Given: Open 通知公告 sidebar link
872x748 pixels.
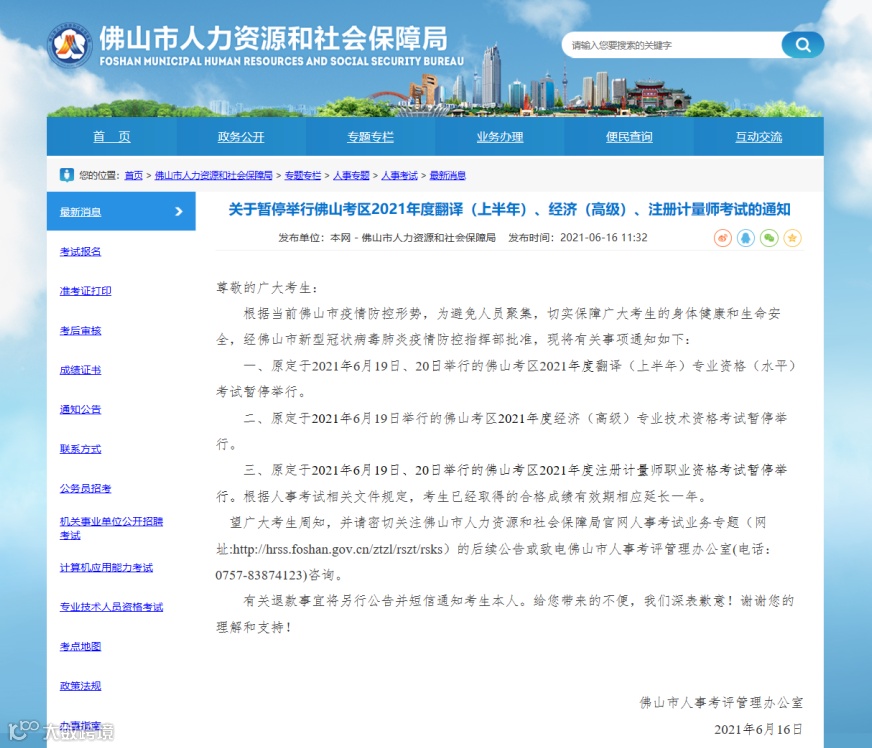Looking at the screenshot, I should coord(81,409).
